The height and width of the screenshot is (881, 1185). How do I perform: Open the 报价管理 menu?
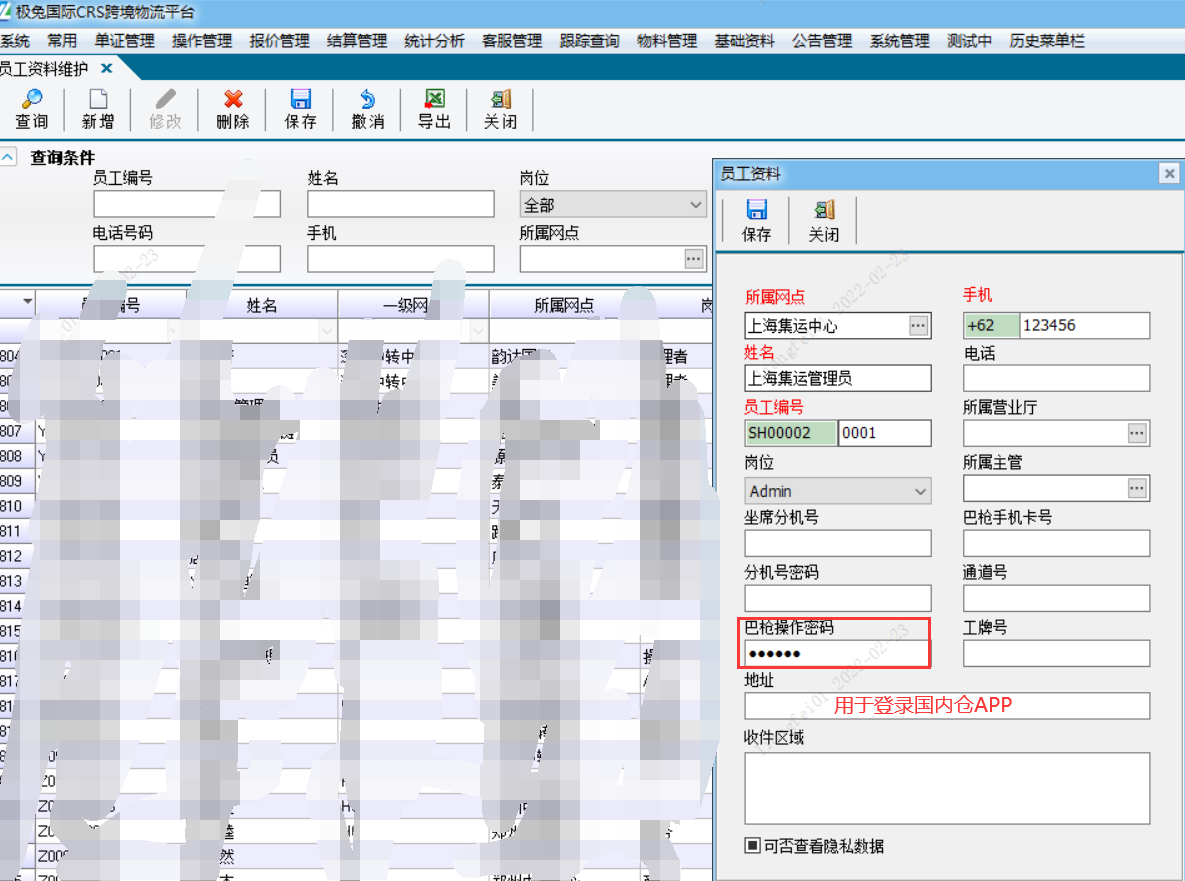(280, 41)
